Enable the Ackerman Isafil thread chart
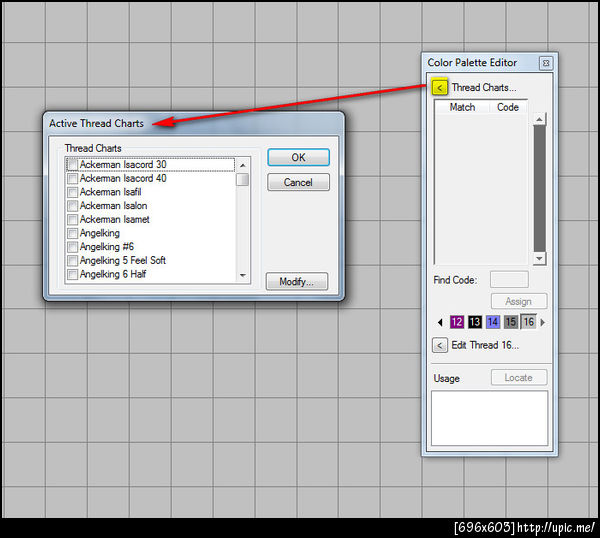 72,192
